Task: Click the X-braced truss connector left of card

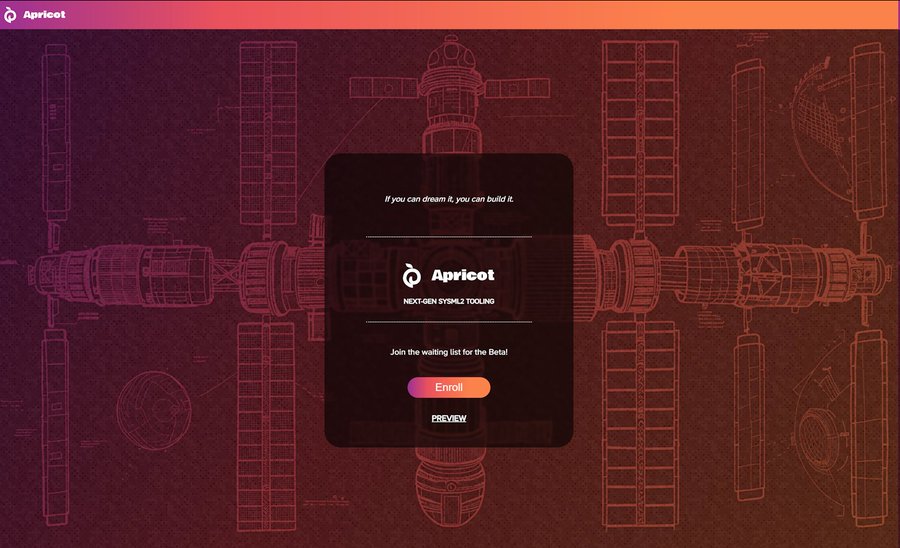Action: pyautogui.click(x=226, y=274)
